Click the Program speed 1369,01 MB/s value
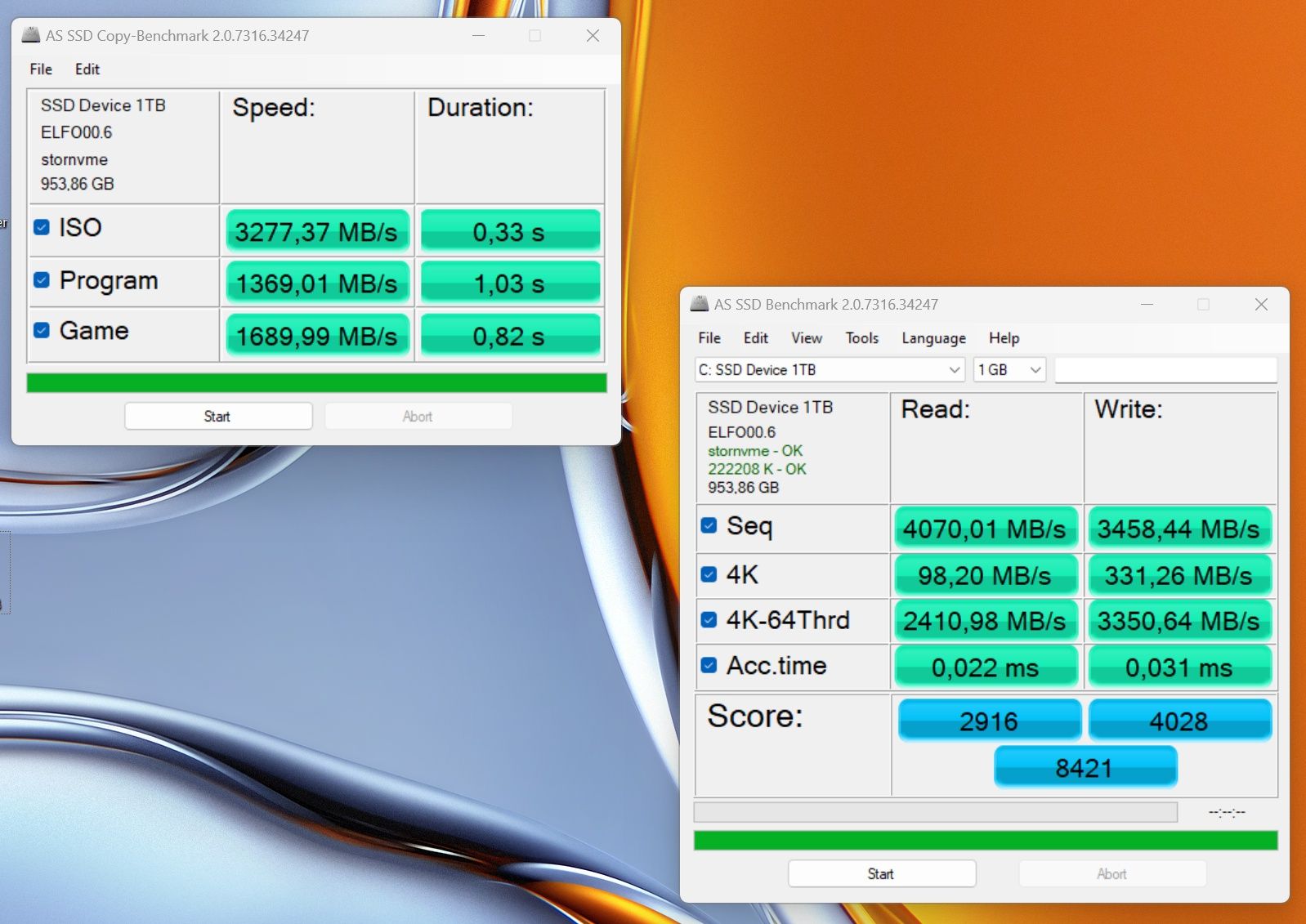The width and height of the screenshot is (1306, 924). pos(317,283)
